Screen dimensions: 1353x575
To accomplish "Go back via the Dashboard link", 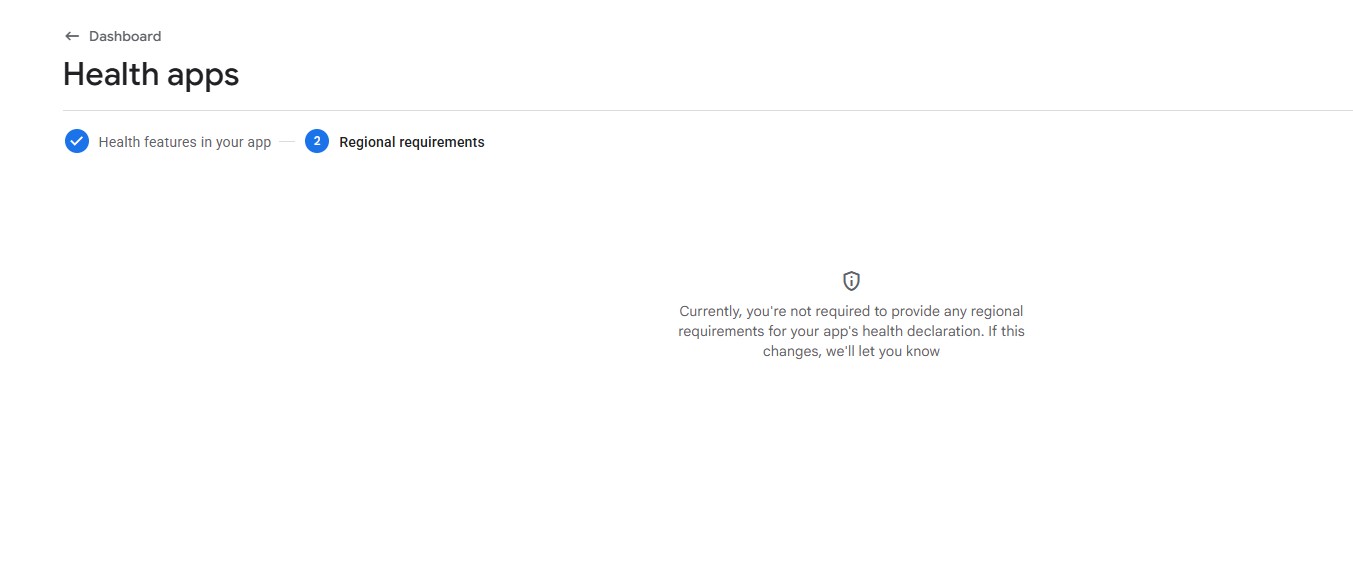I will 124,36.
